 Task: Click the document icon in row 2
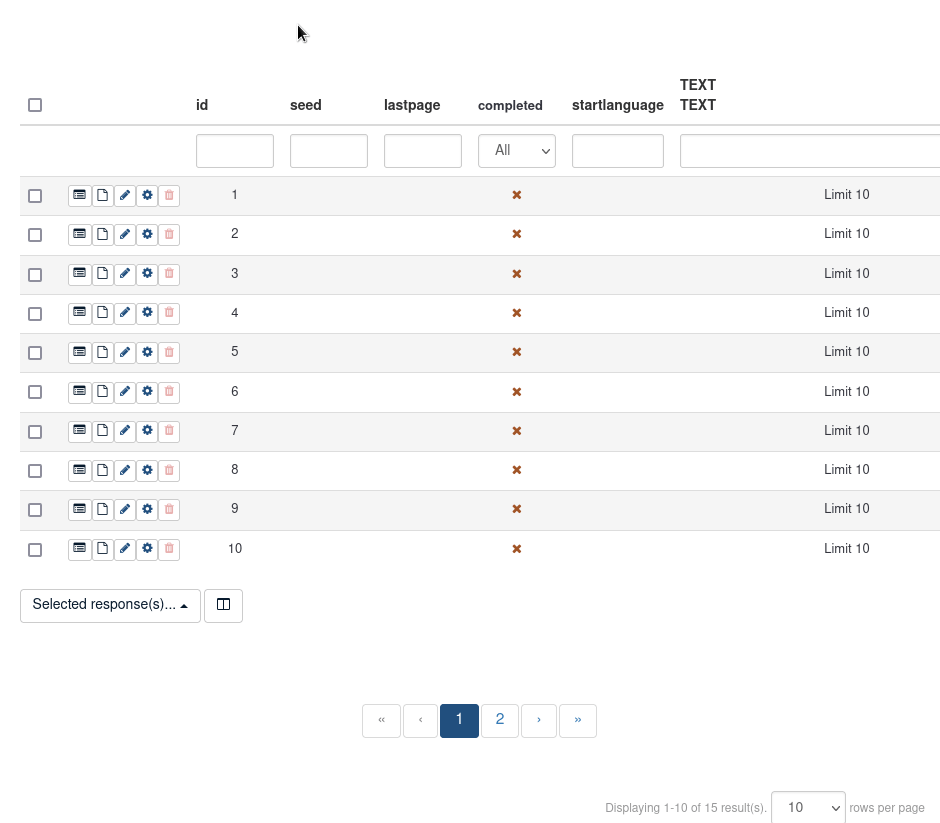[x=102, y=234]
